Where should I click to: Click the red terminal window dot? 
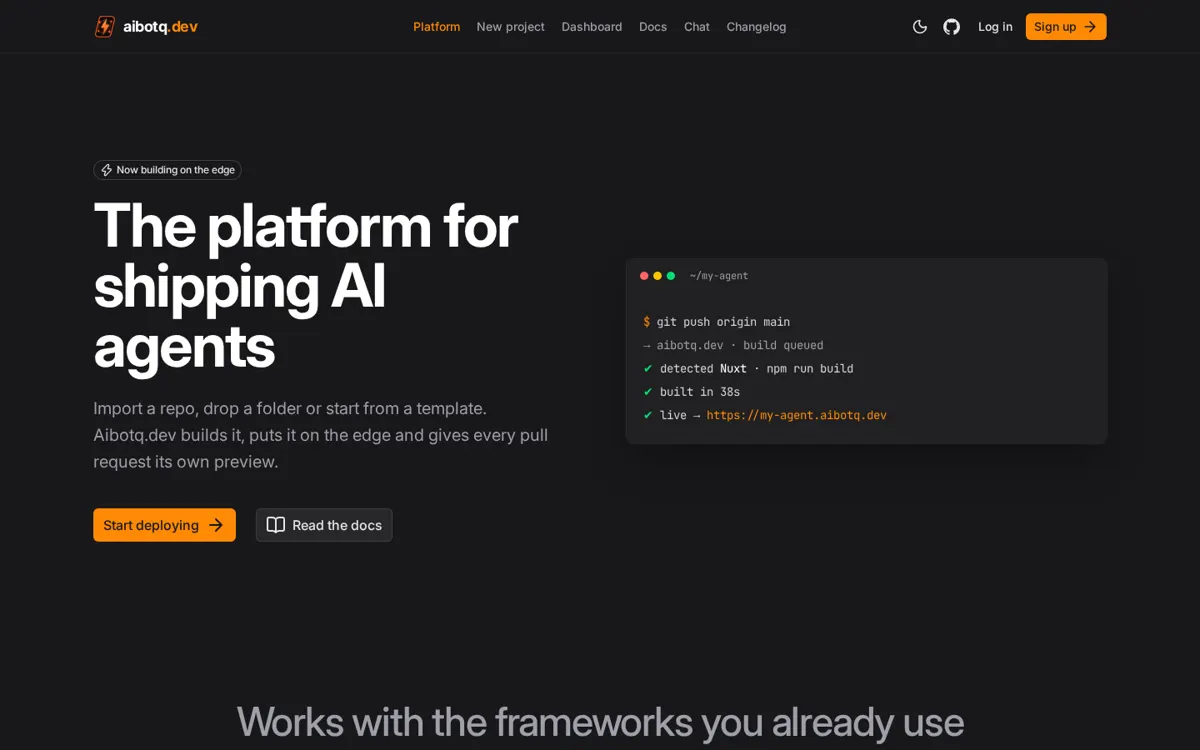click(644, 276)
